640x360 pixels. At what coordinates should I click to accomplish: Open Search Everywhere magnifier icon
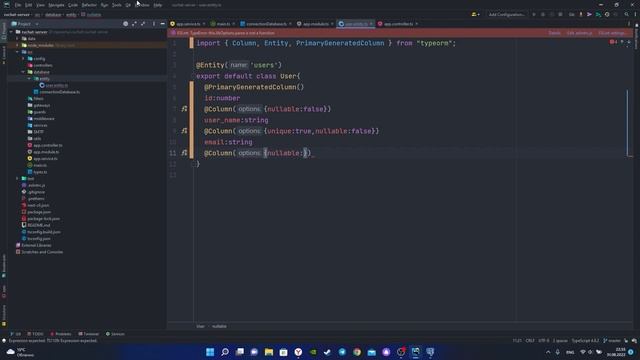tap(627, 14)
